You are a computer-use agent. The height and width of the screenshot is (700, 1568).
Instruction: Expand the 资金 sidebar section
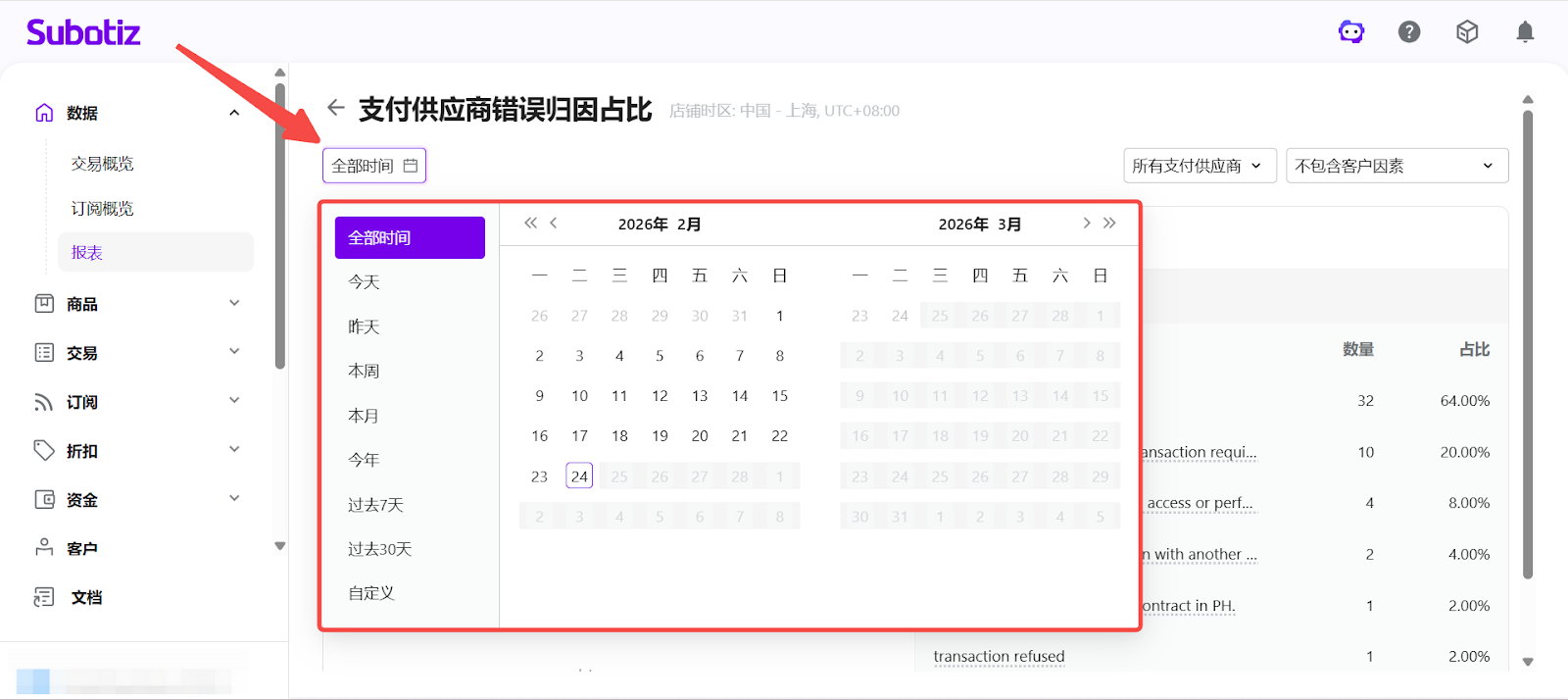(137, 500)
